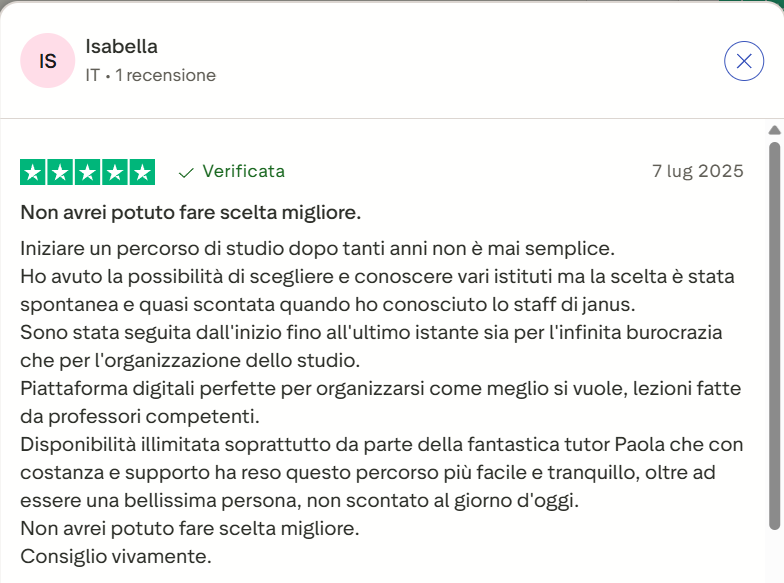The width and height of the screenshot is (784, 583).
Task: Click the final line "Consiglio vivamente."
Action: (115, 555)
